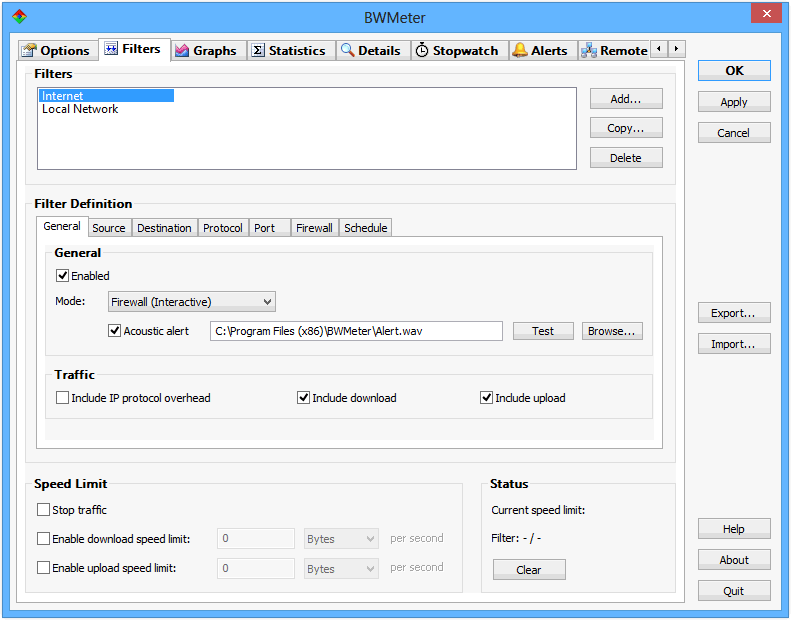Open upload limit Bytes unit dropdown
The height and width of the screenshot is (620, 791).
point(341,569)
